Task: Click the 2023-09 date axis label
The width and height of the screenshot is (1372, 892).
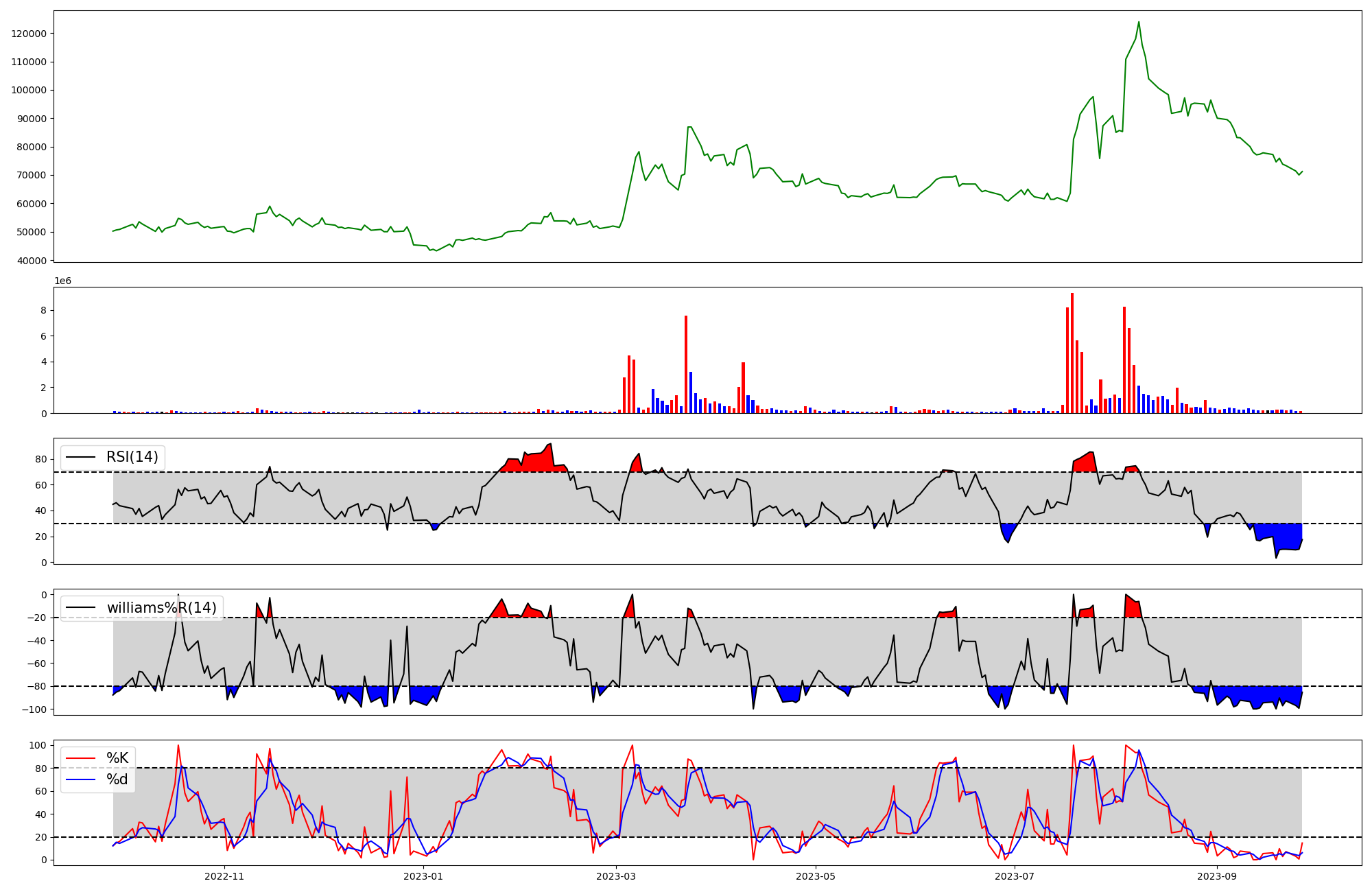Action: point(1217,876)
